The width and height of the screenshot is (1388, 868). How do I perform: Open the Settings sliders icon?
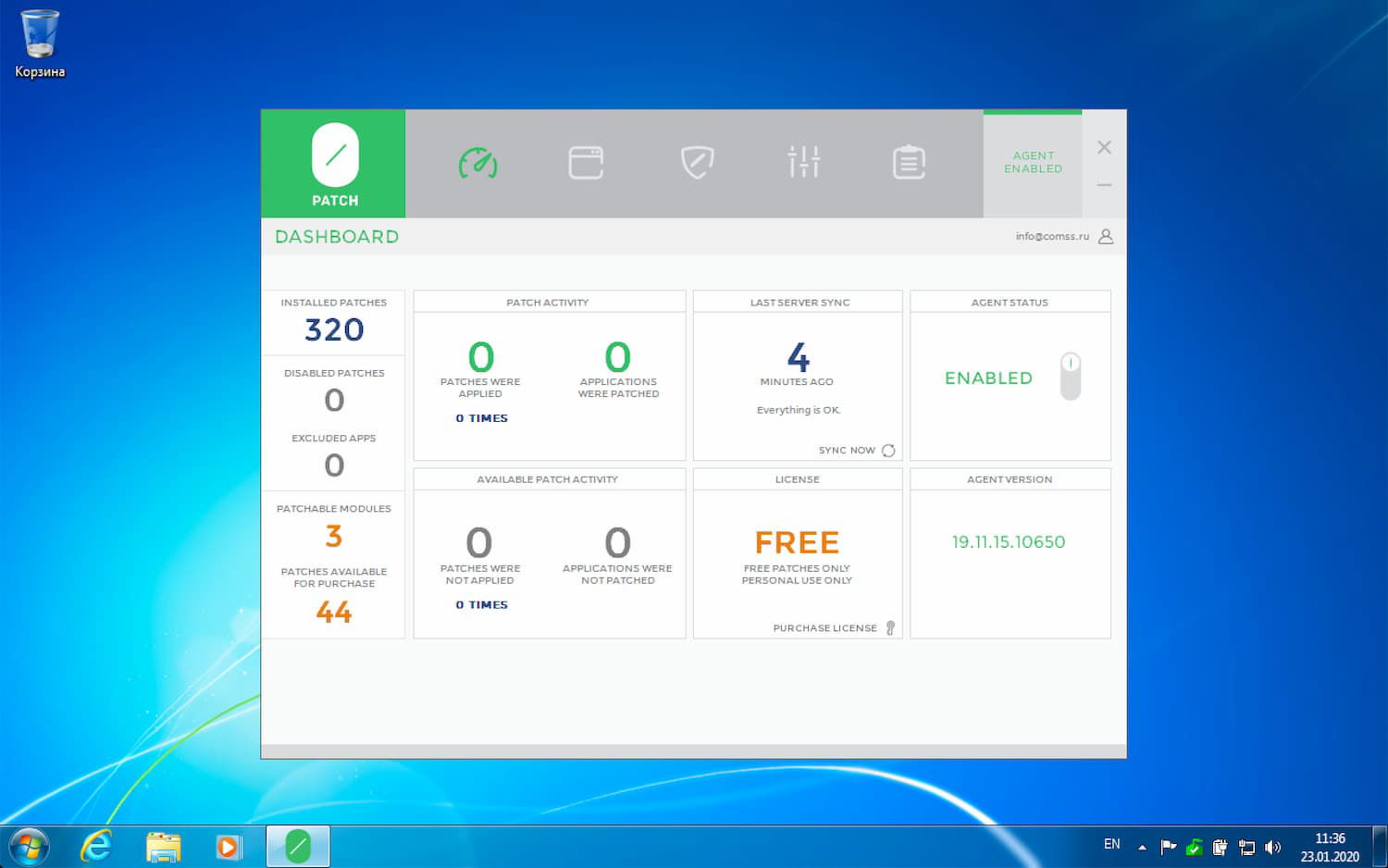[803, 162]
